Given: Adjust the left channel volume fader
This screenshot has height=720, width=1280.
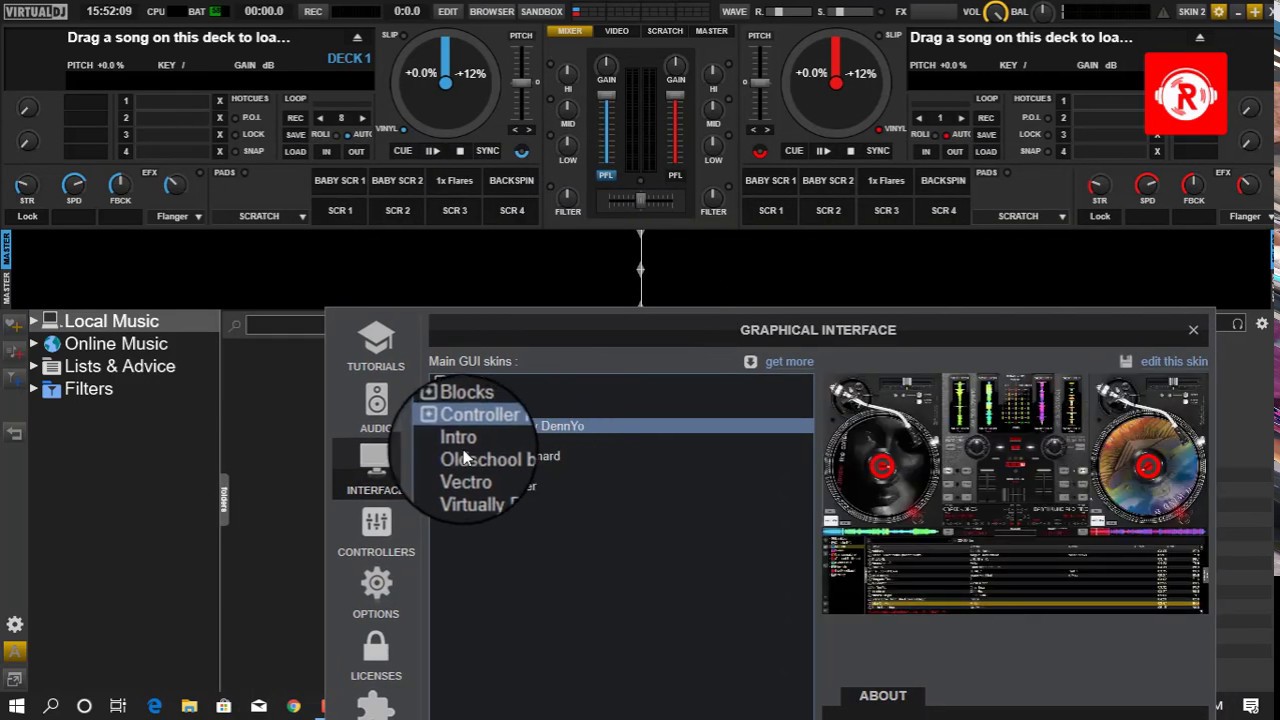Looking at the screenshot, I should [606, 128].
